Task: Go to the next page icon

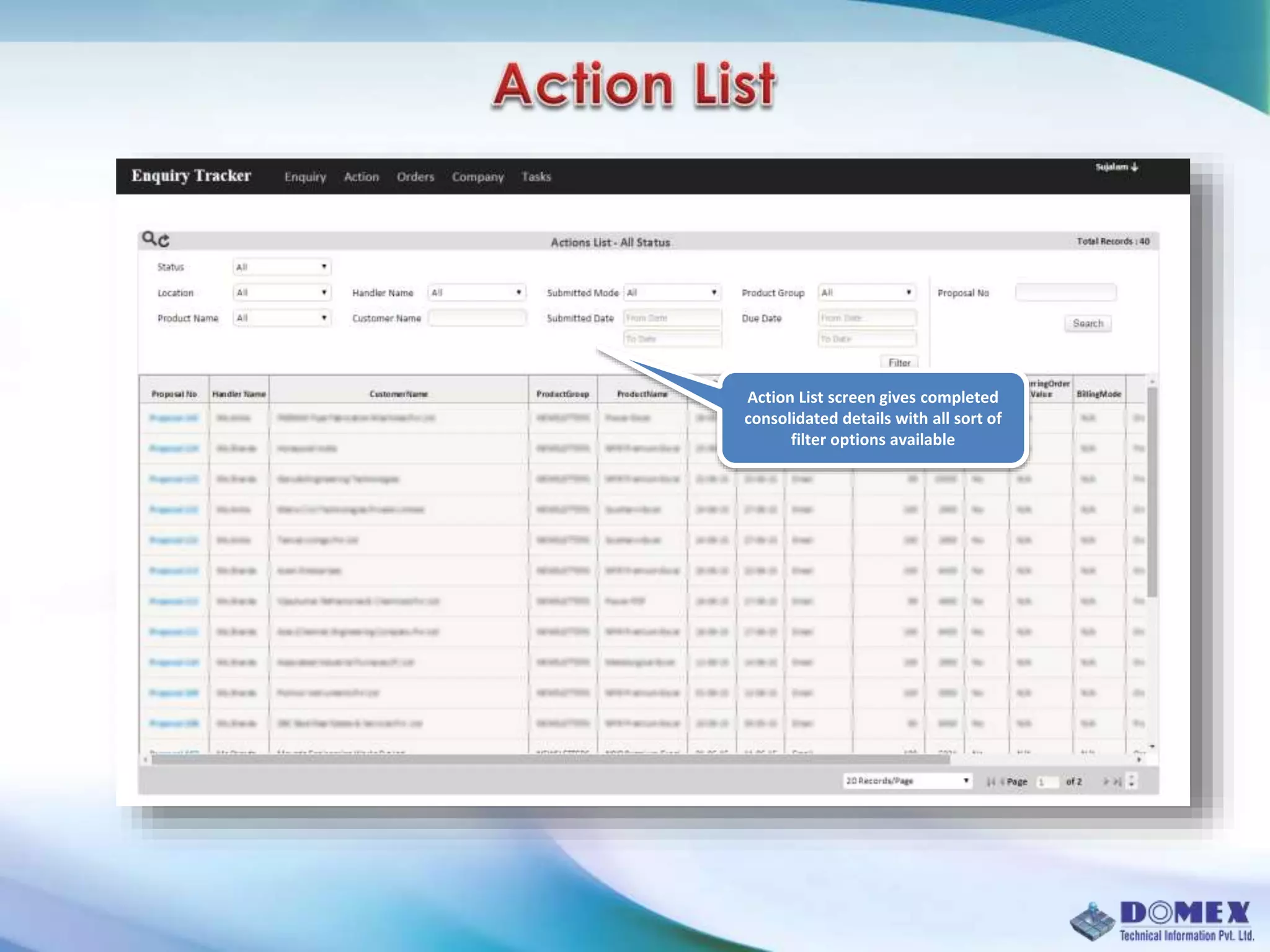Action: 1106,782
